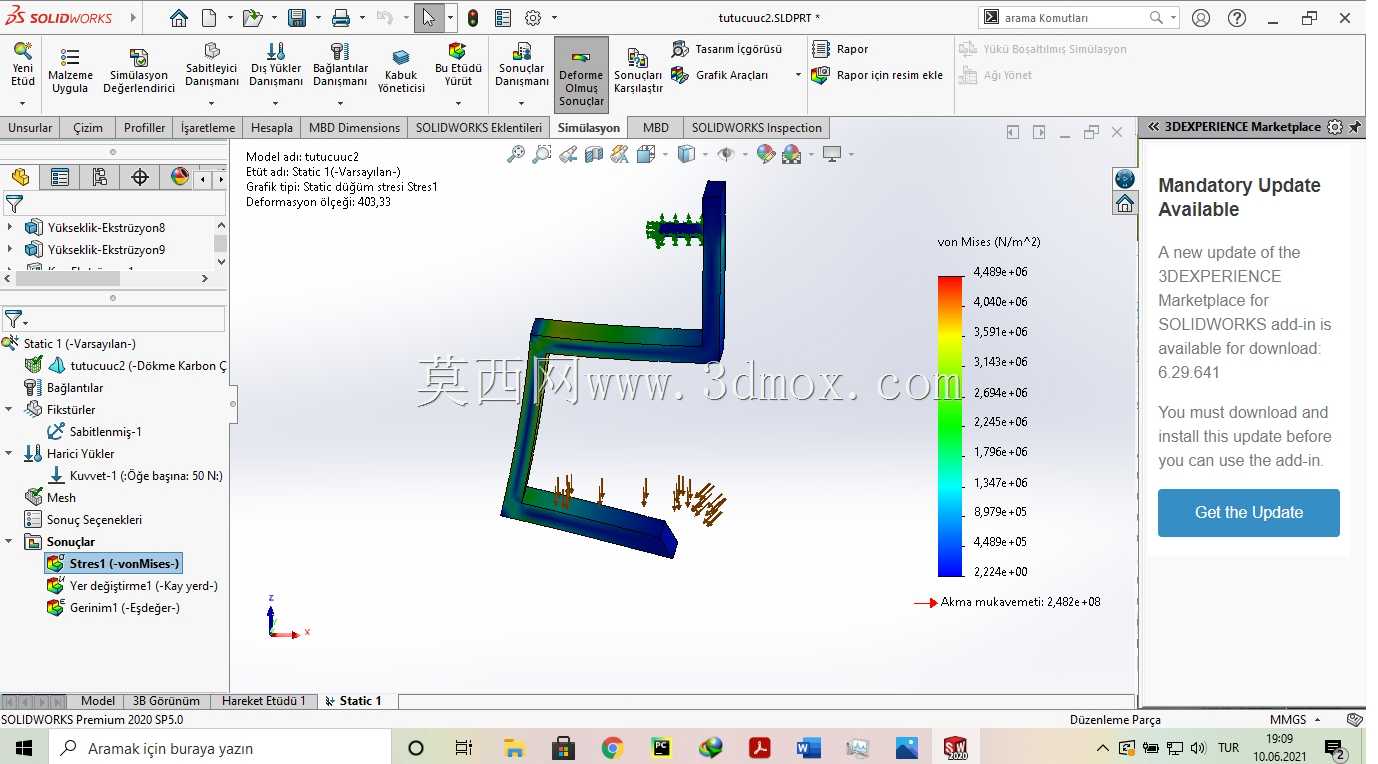The image size is (1378, 764).
Task: Switch to the Unsurlar ribbon tab
Action: click(x=30, y=127)
